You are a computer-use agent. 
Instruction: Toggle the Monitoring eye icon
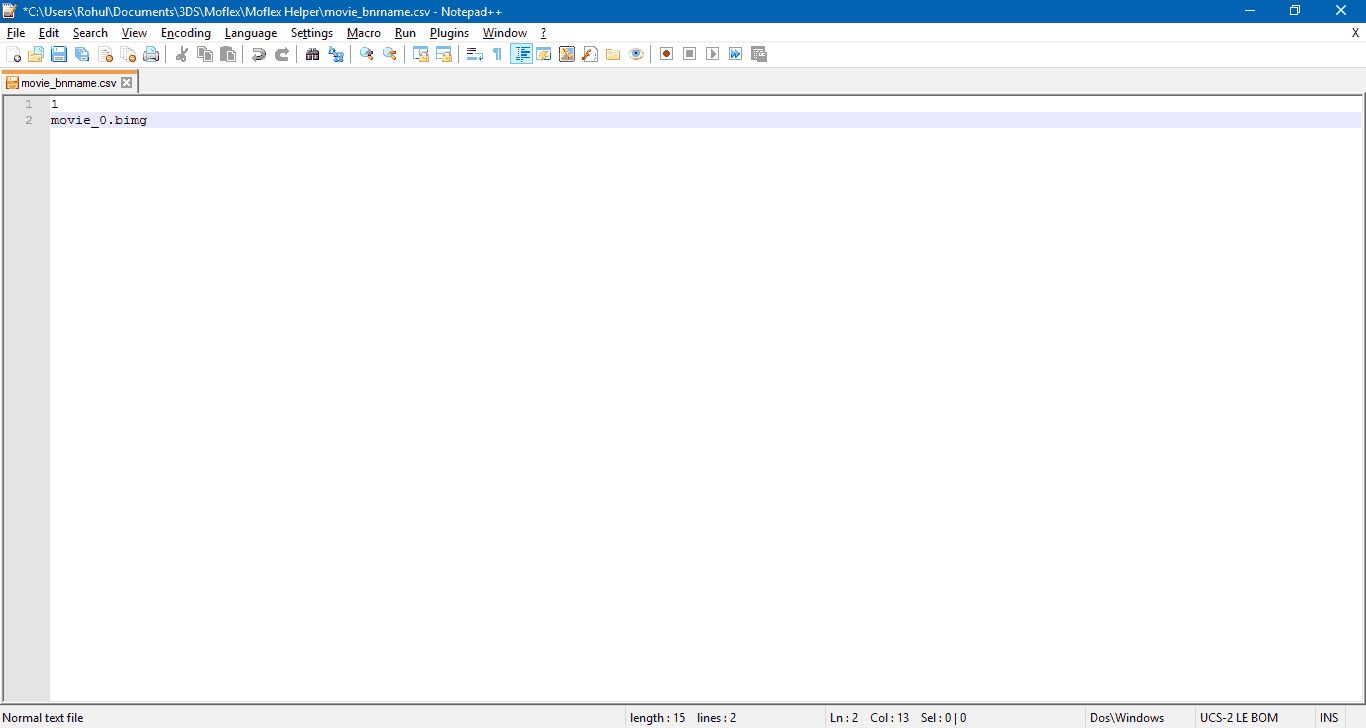click(636, 54)
